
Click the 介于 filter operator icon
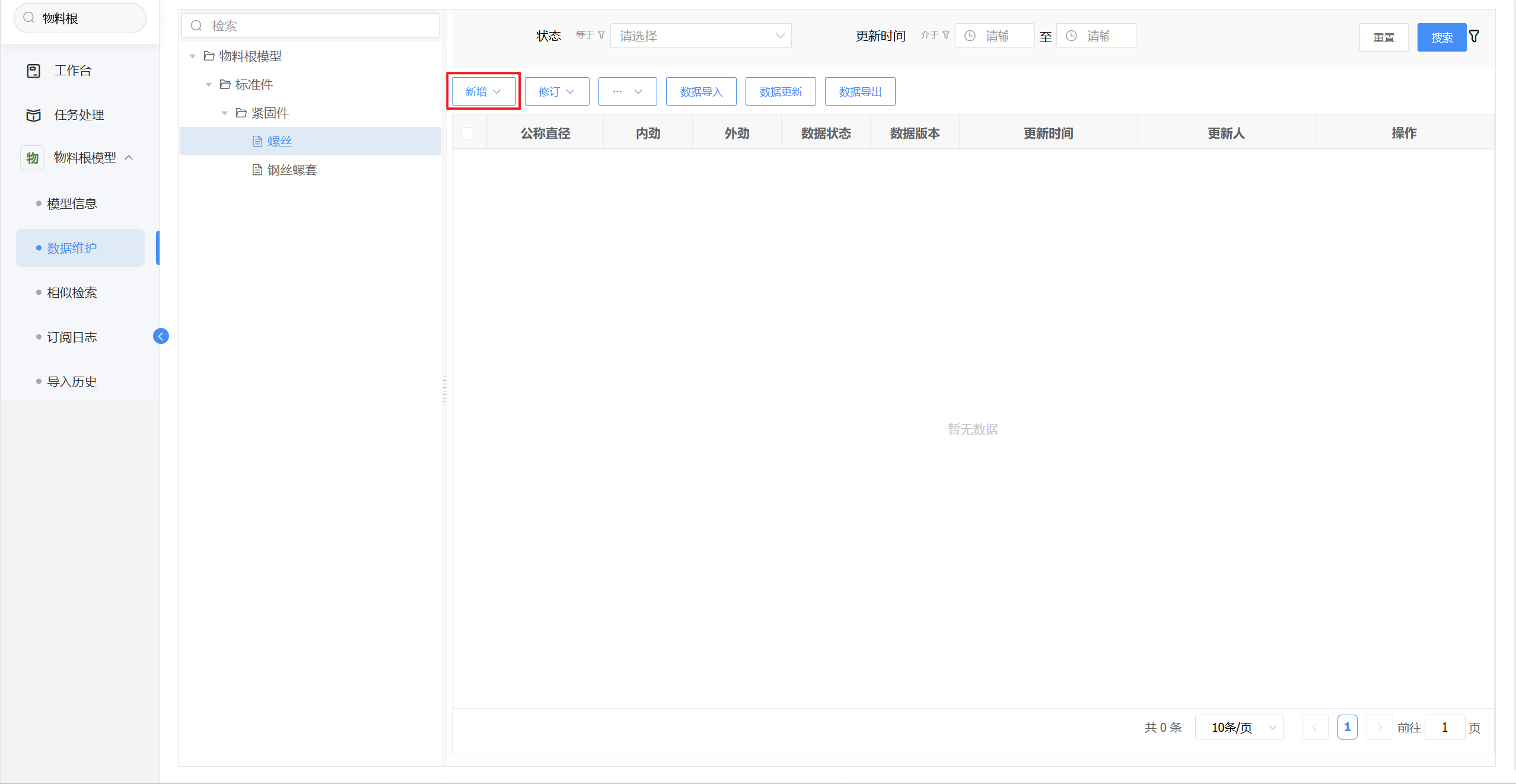click(x=946, y=35)
